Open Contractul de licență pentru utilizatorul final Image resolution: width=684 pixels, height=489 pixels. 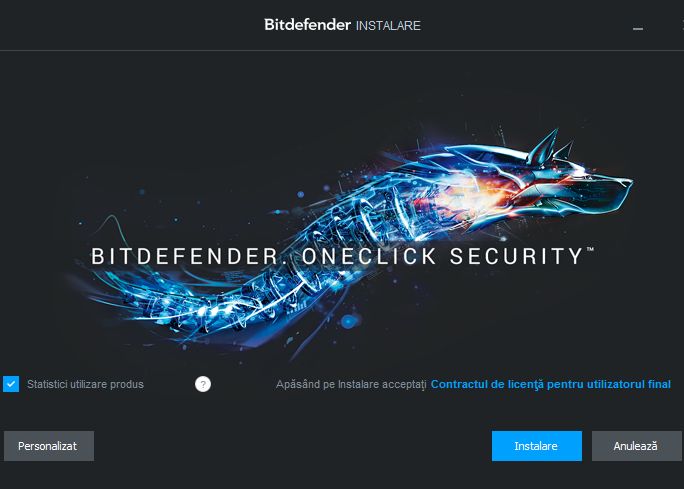551,384
